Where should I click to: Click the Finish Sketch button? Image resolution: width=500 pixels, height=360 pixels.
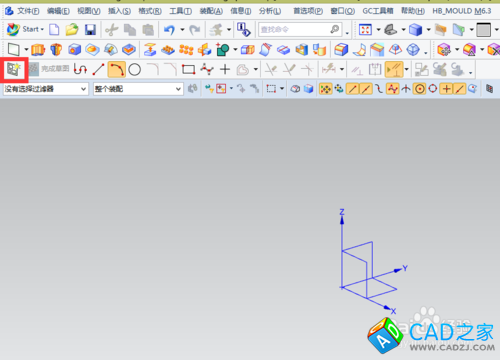point(49,69)
